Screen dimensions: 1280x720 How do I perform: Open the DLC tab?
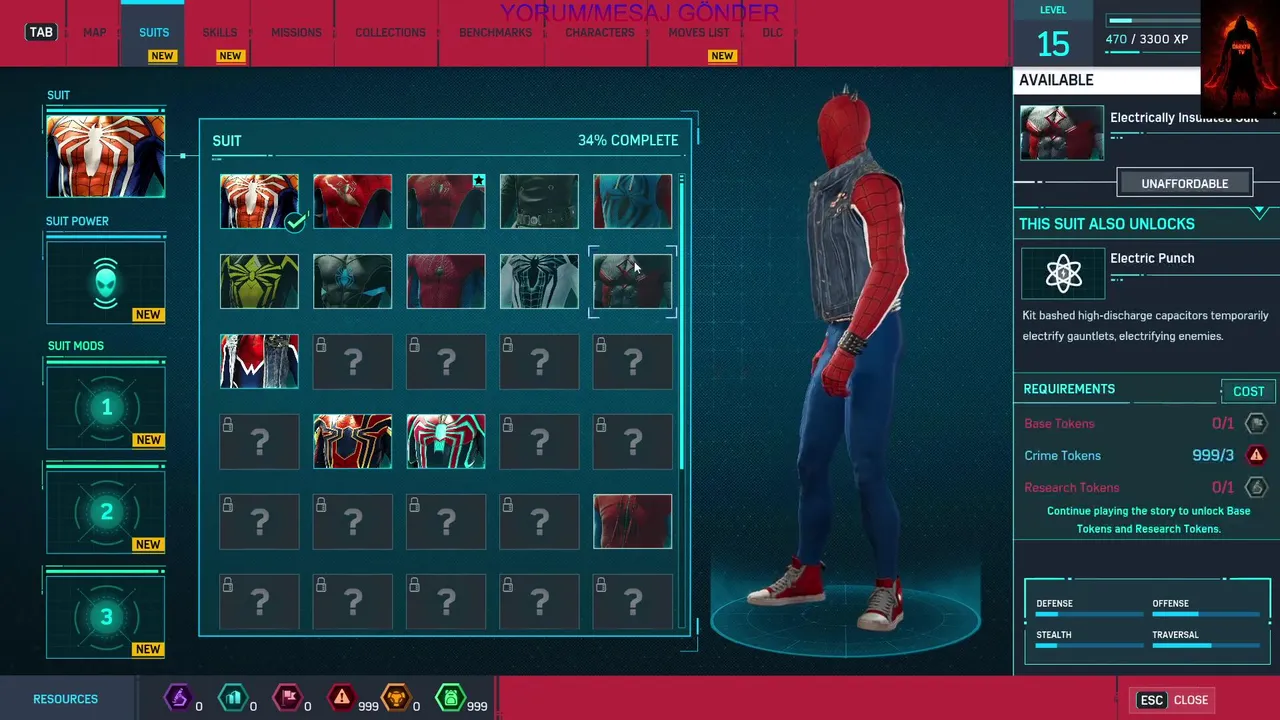(x=772, y=32)
